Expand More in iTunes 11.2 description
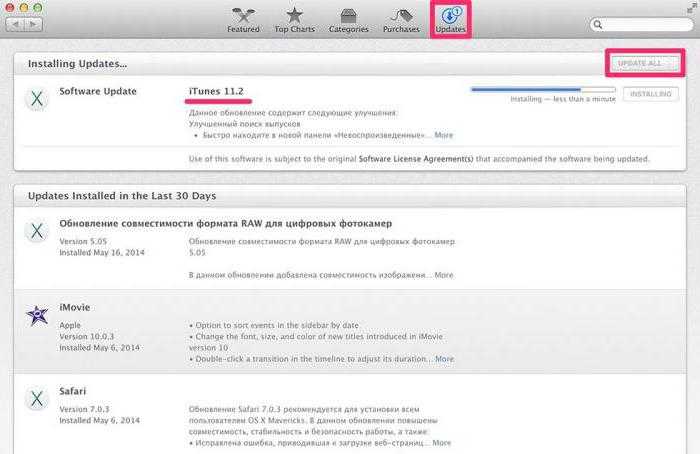 click(x=443, y=135)
